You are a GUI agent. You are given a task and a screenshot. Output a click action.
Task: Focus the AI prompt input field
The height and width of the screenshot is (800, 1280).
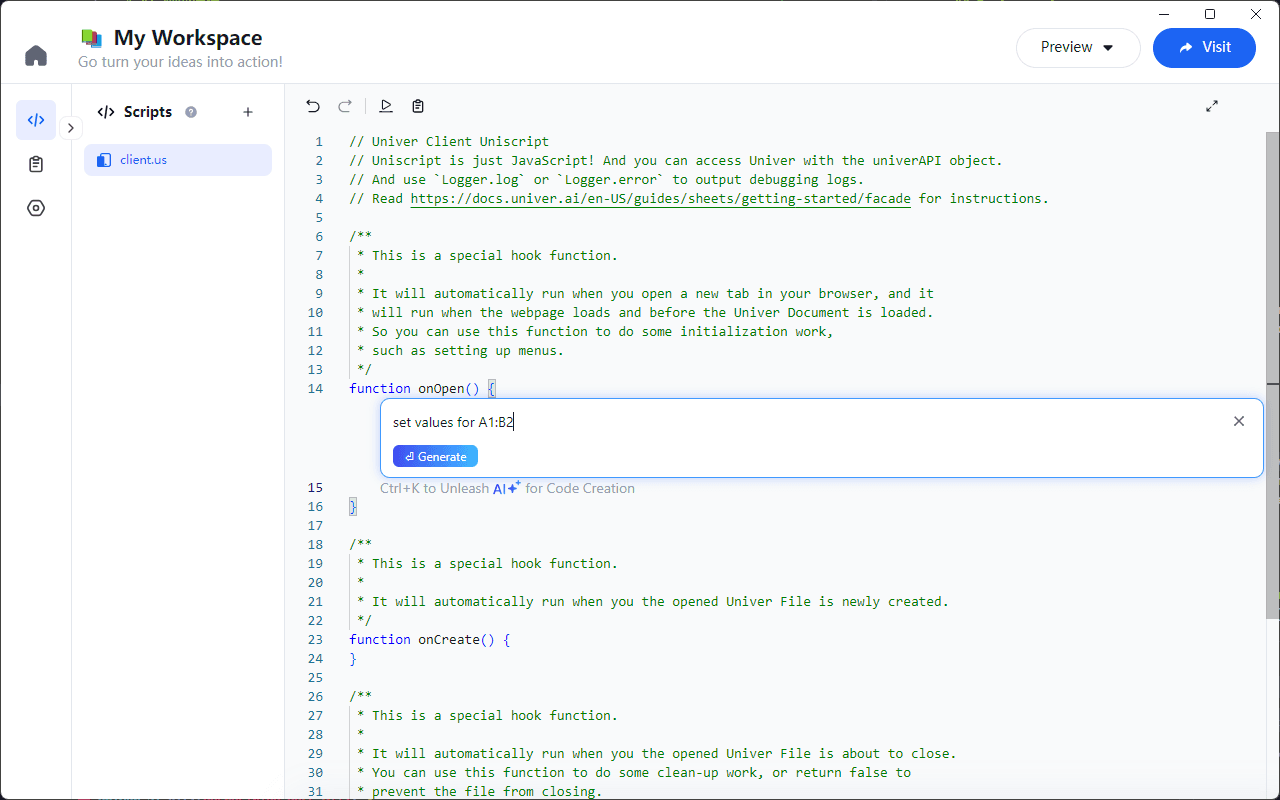[805, 422]
